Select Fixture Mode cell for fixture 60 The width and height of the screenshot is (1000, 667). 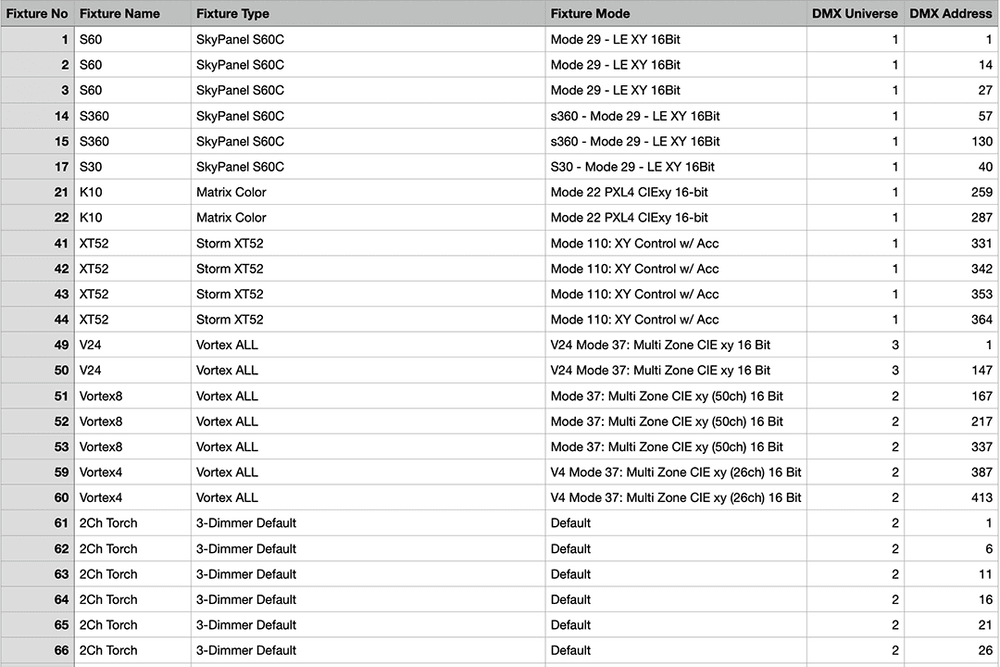pyautogui.click(x=676, y=497)
